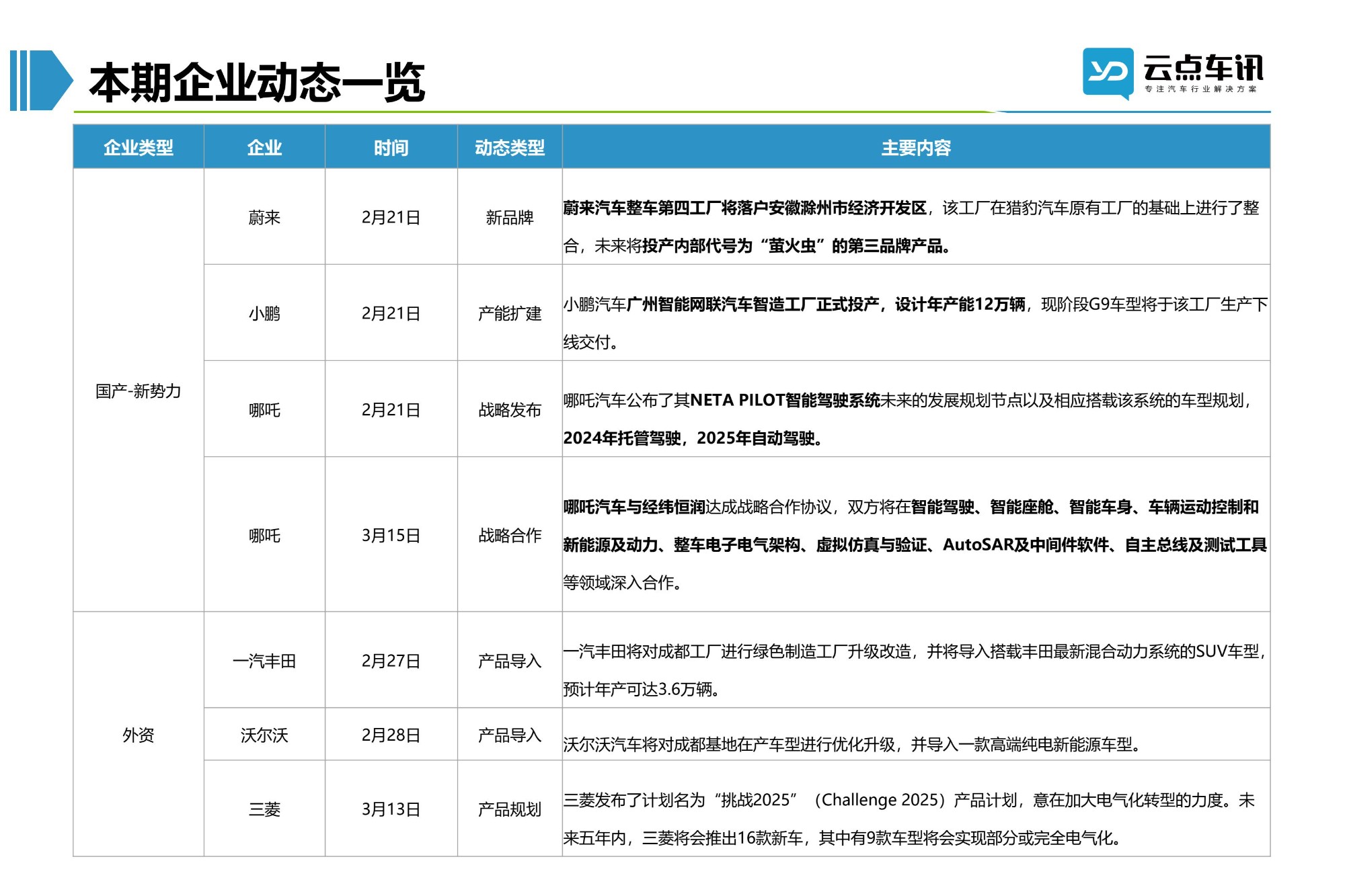This screenshot has width=1345, height=896.
Task: Click the 3月15日 date cell
Action: 391,535
